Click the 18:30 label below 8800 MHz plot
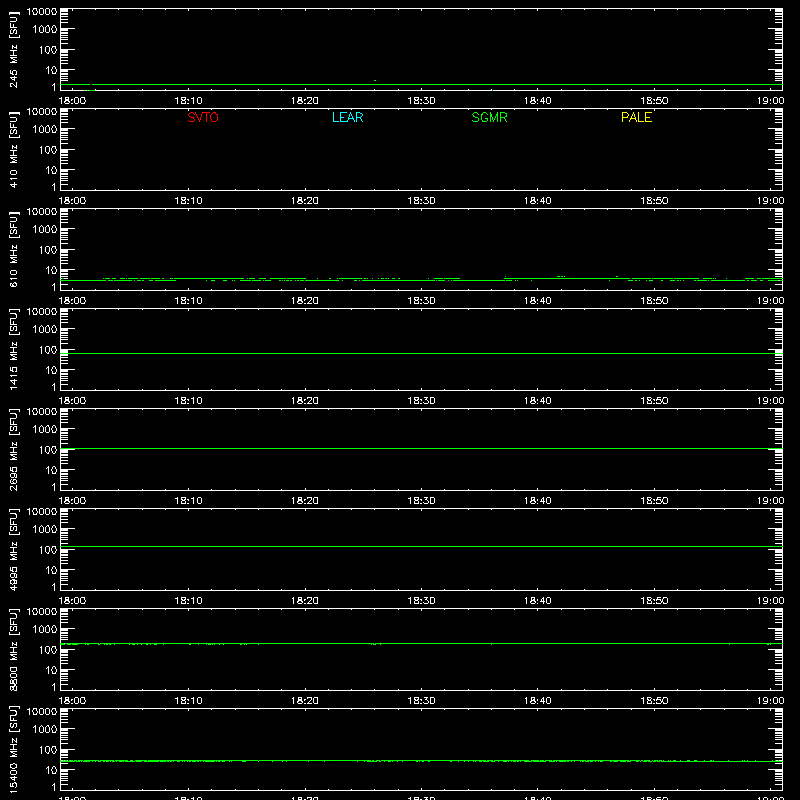This screenshot has height=800, width=800. point(421,701)
